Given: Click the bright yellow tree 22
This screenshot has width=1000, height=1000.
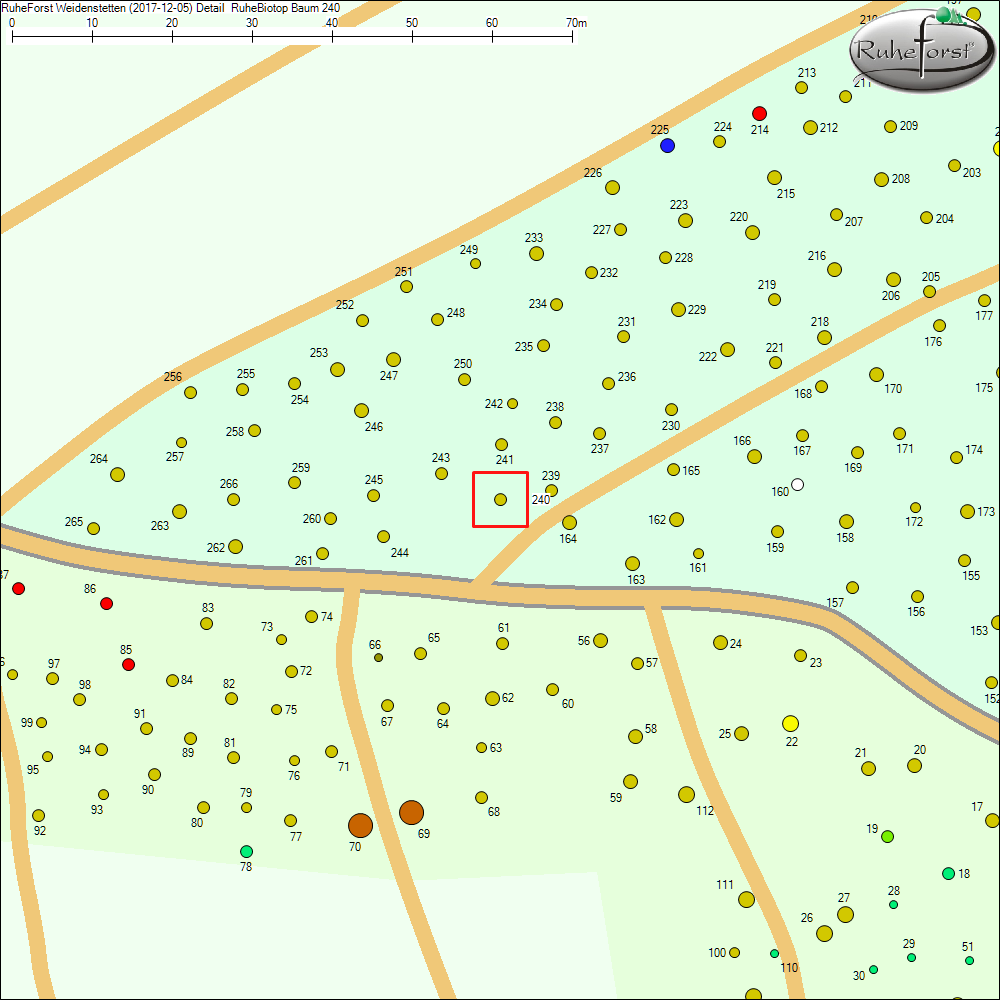Looking at the screenshot, I should (790, 723).
